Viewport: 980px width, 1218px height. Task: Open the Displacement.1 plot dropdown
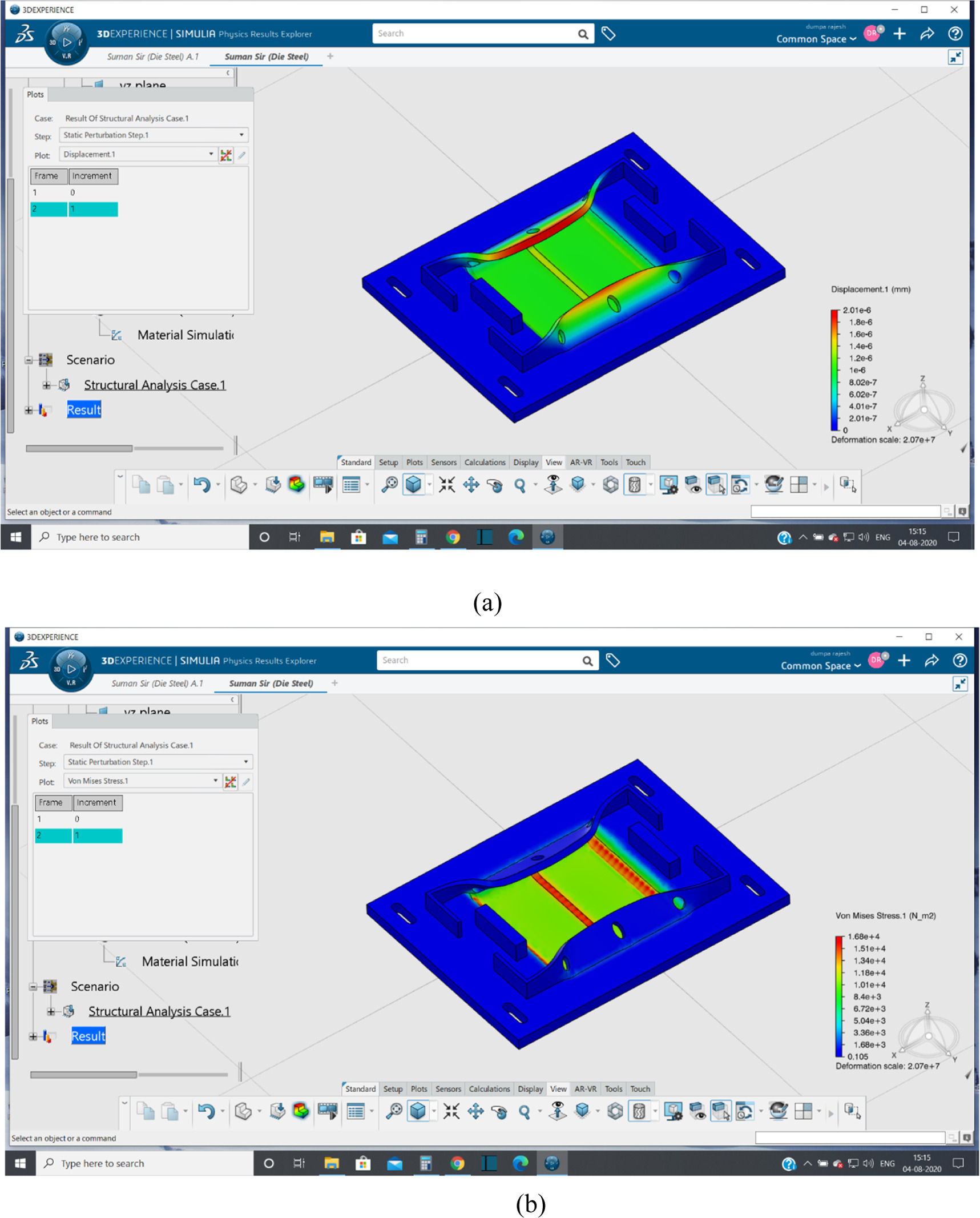211,154
